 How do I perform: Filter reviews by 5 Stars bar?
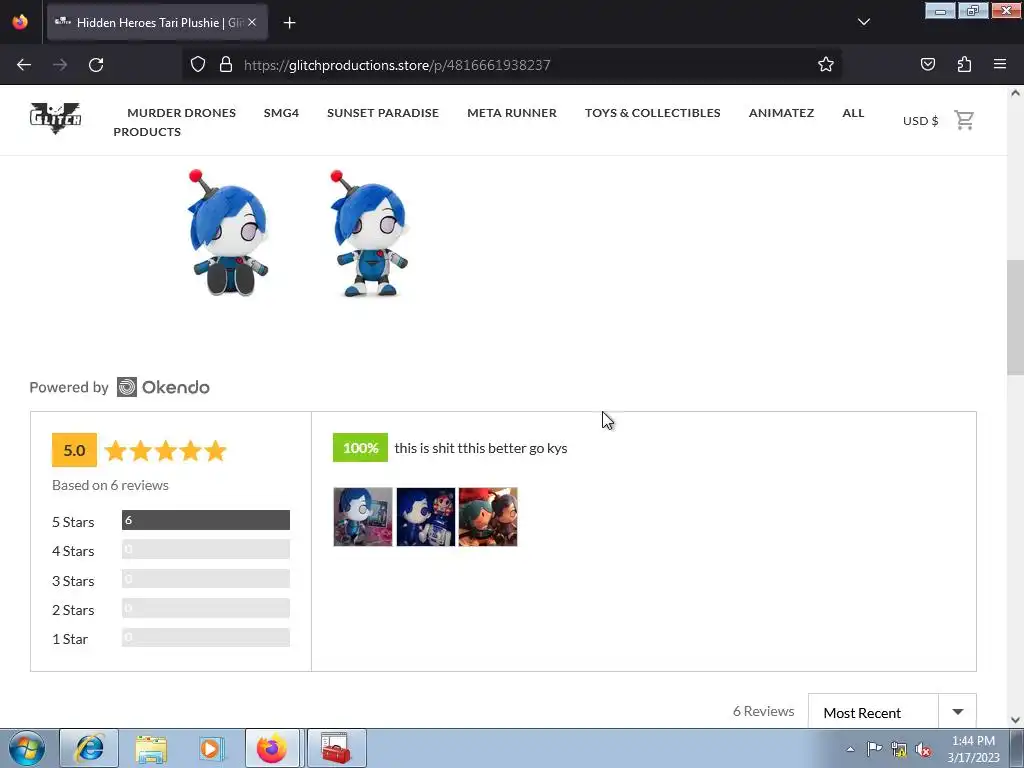pyautogui.click(x=206, y=520)
